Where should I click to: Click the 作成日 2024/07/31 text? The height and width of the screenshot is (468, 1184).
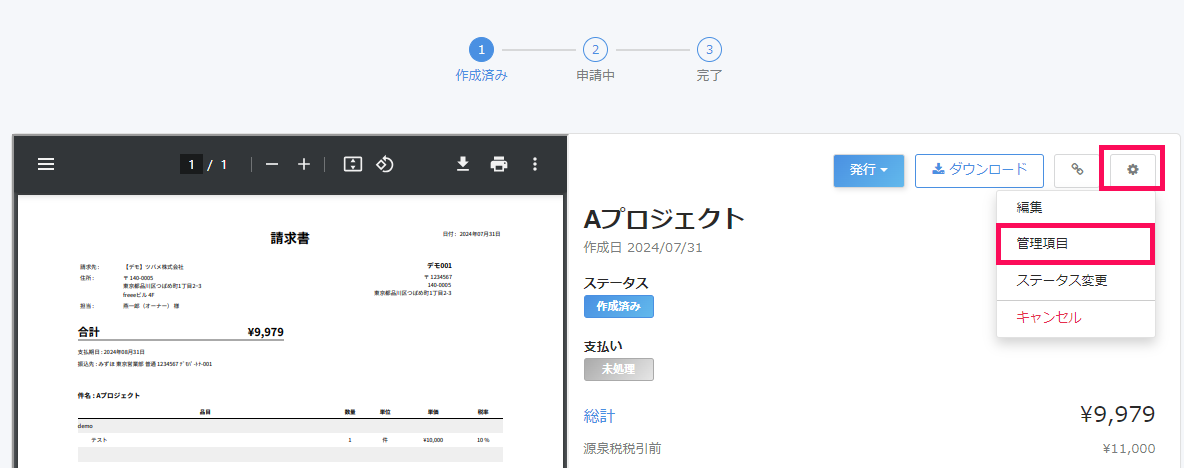[644, 247]
